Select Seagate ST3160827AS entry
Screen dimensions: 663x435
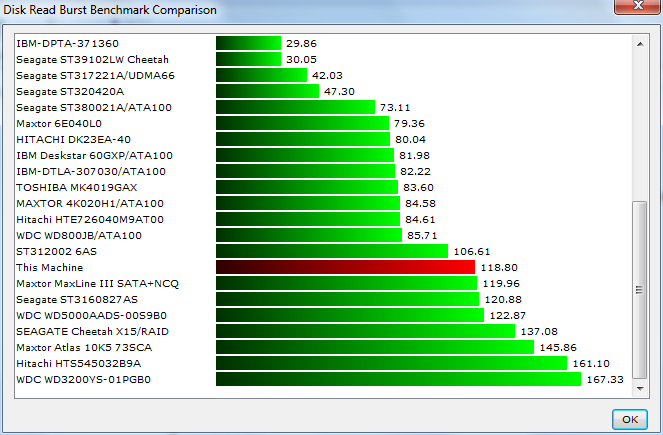[77, 300]
